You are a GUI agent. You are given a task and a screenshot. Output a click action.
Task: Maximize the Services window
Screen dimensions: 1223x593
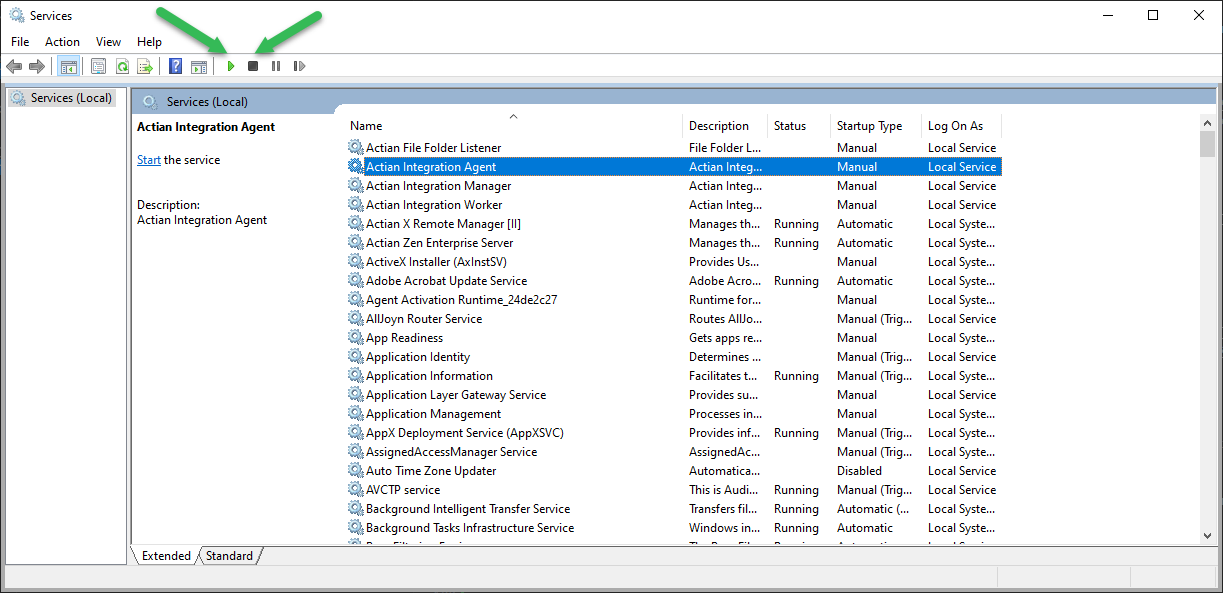pos(1153,15)
